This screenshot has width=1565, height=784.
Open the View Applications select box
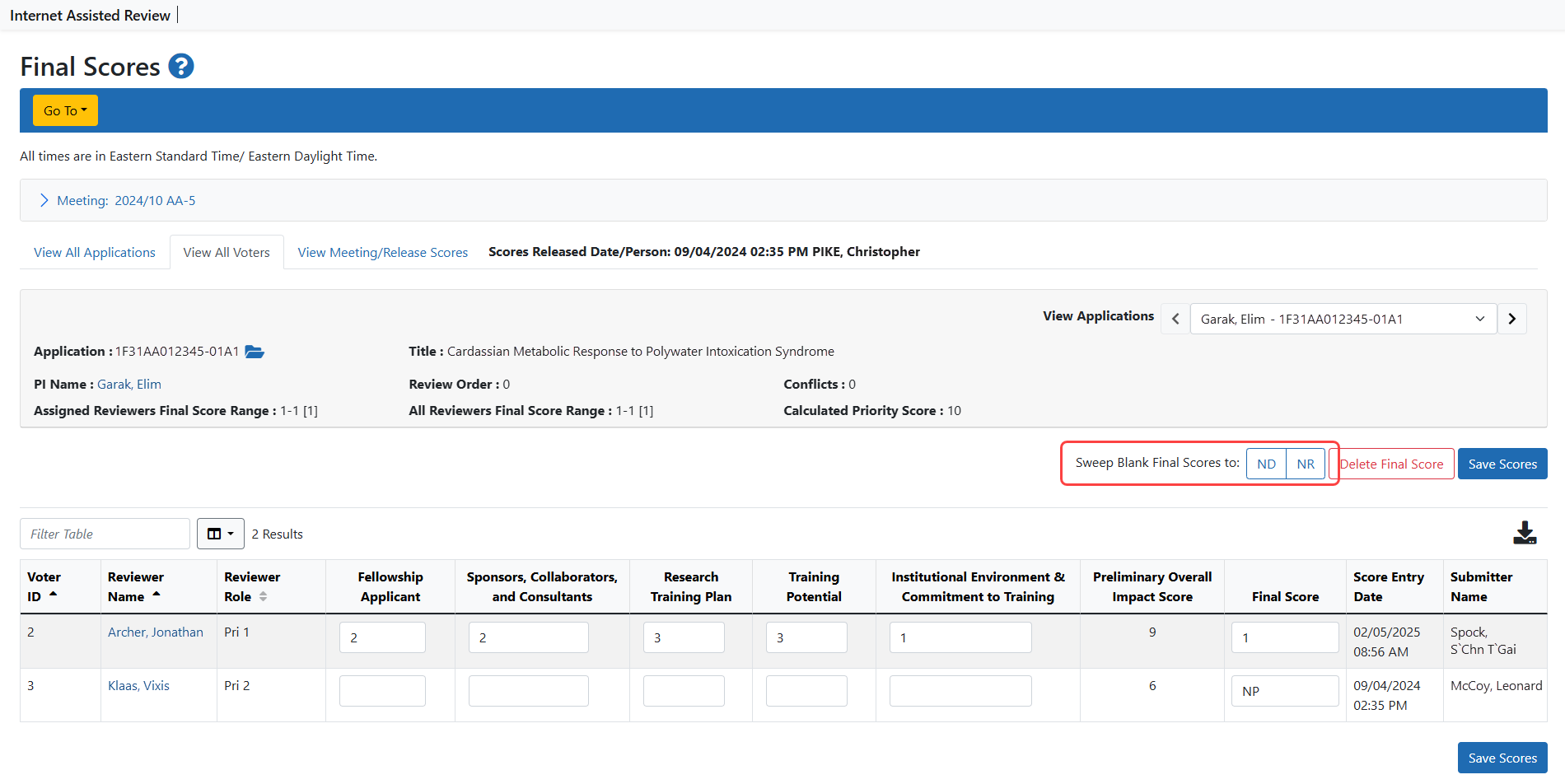[1343, 319]
